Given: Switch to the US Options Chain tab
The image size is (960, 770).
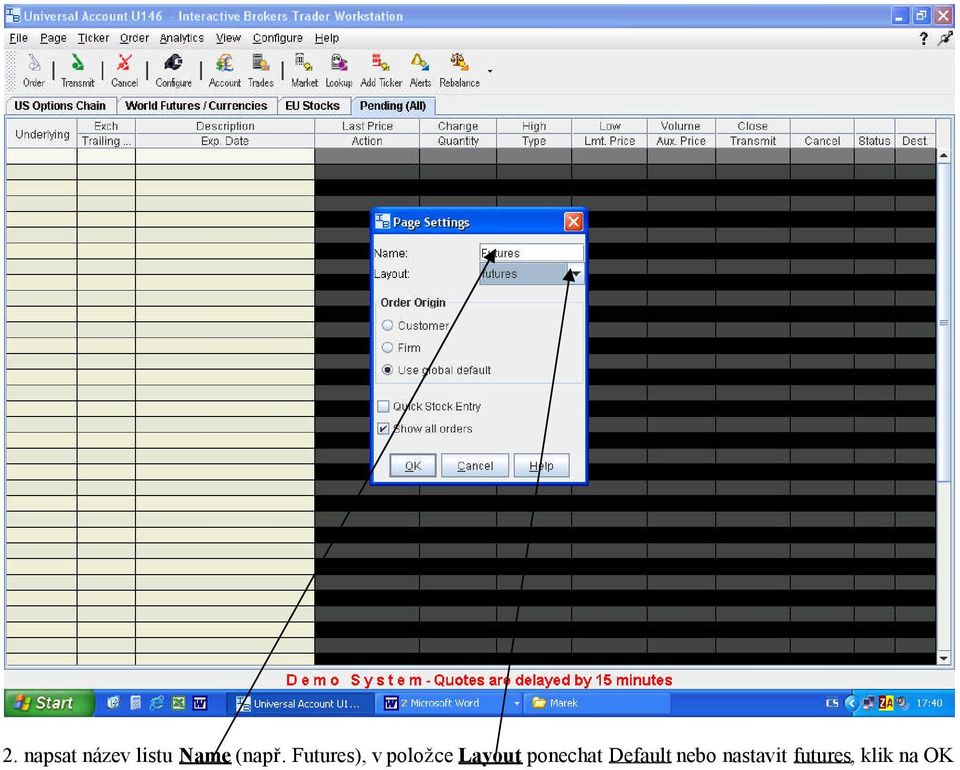Looking at the screenshot, I should [60, 106].
